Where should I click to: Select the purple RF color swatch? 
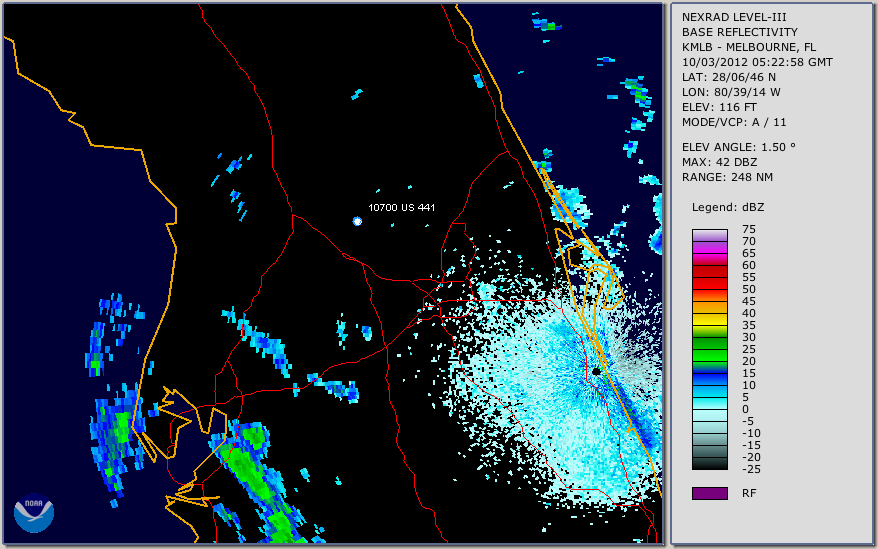tap(709, 493)
